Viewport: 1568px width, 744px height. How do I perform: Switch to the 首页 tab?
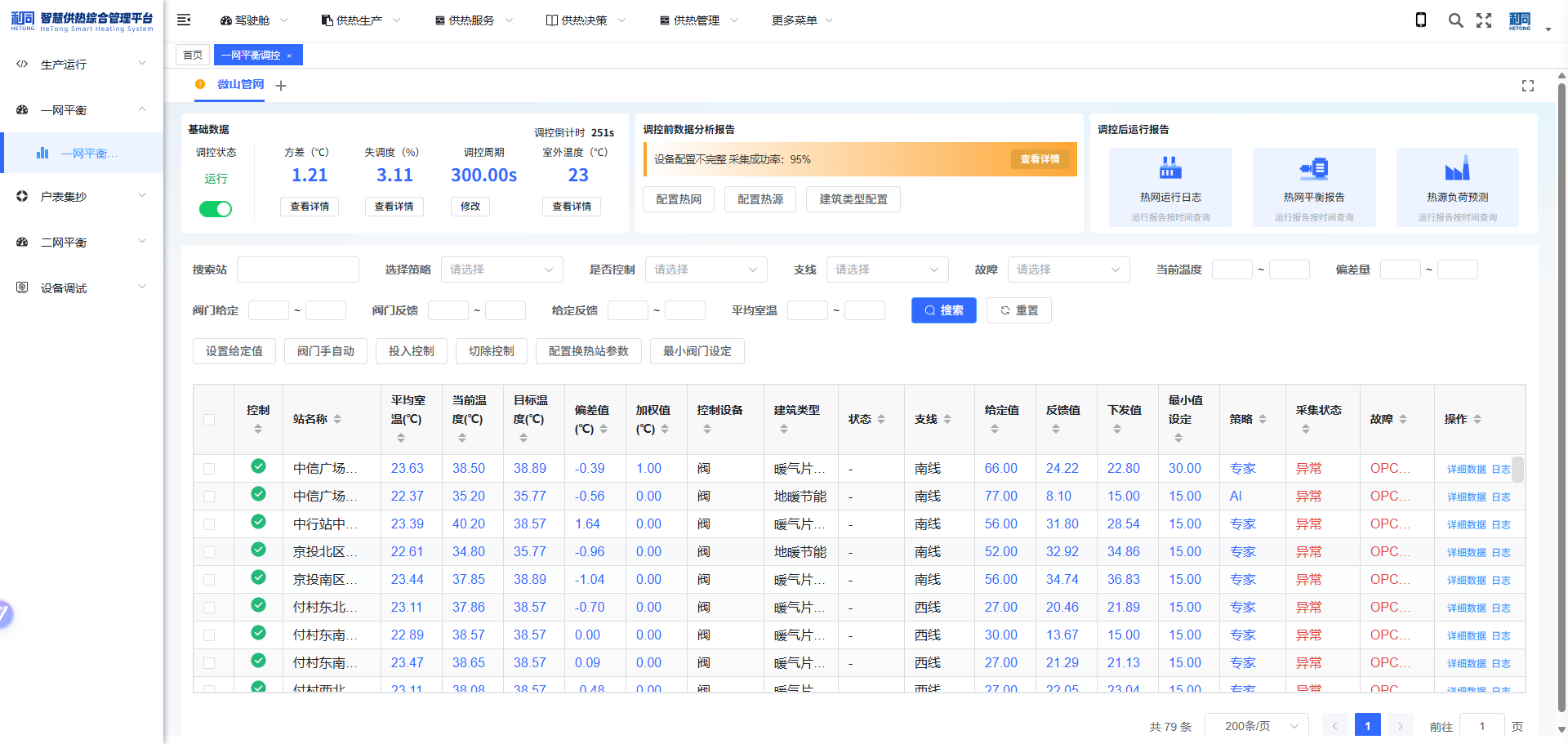click(x=193, y=54)
